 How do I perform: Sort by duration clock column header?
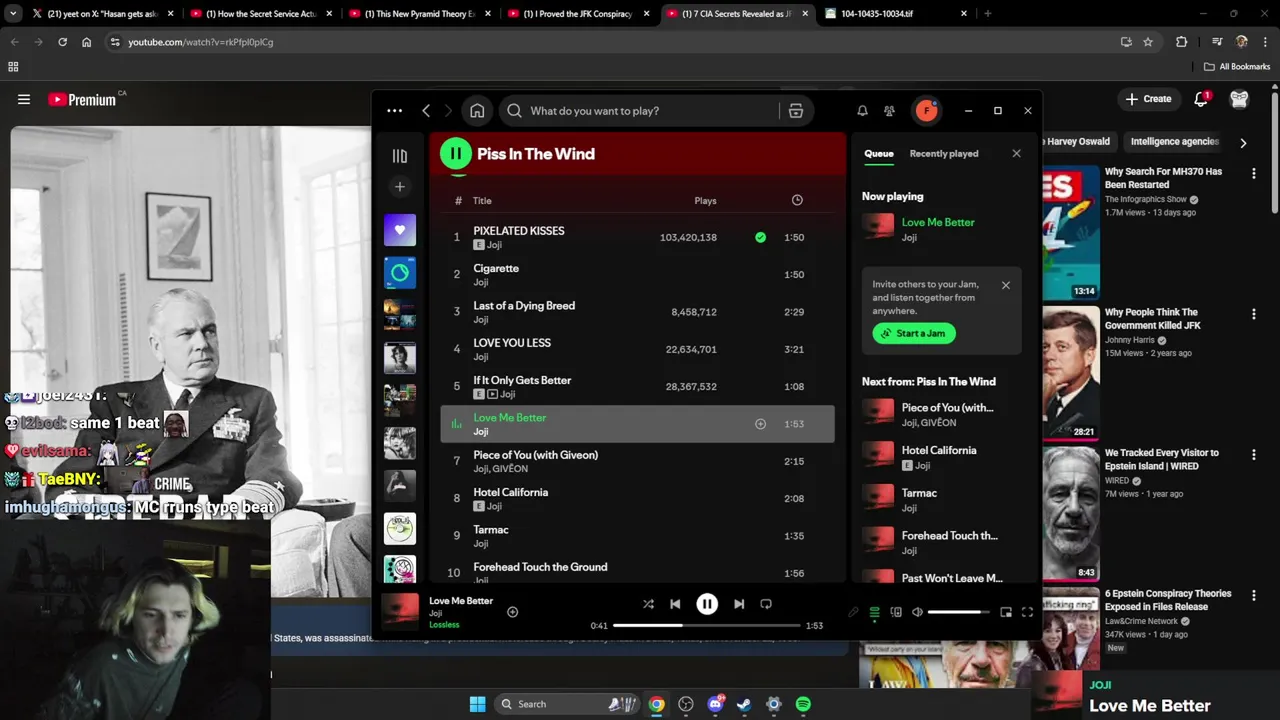[797, 200]
